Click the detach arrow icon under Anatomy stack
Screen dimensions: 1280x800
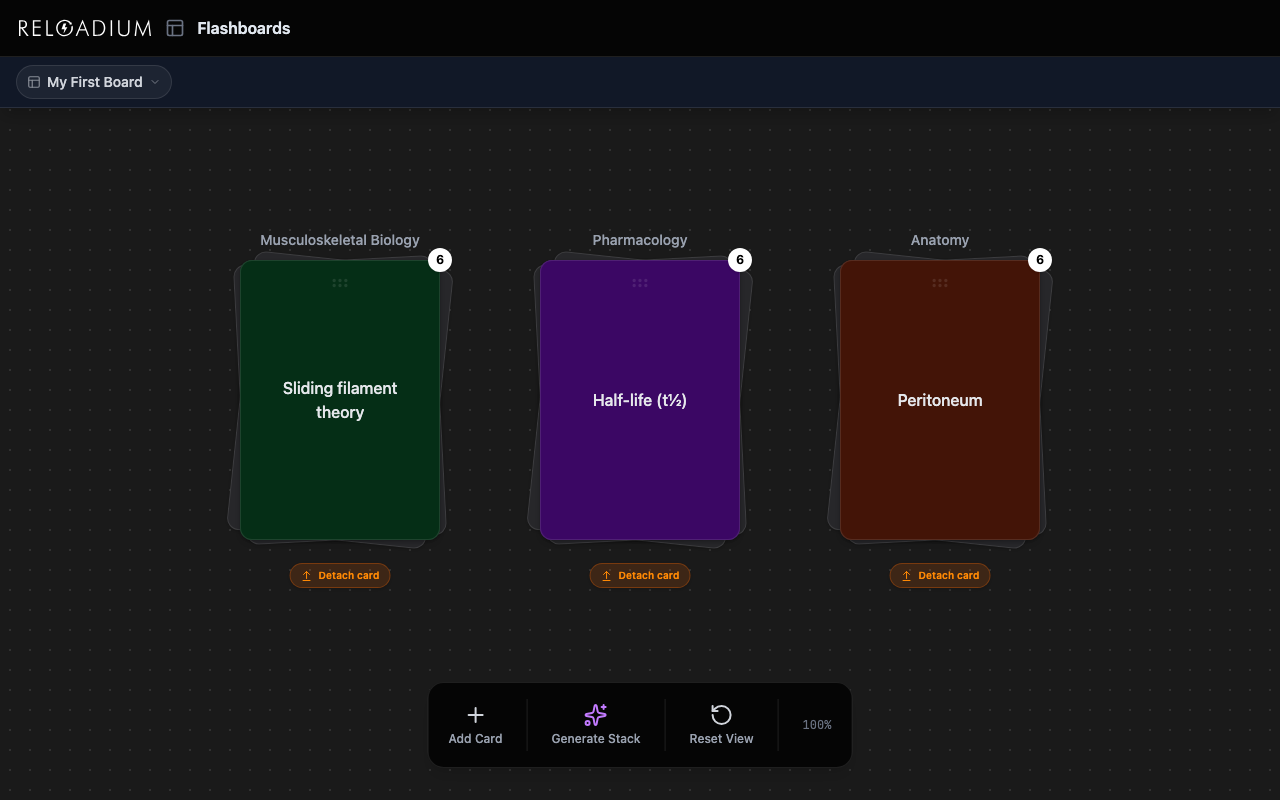[906, 575]
